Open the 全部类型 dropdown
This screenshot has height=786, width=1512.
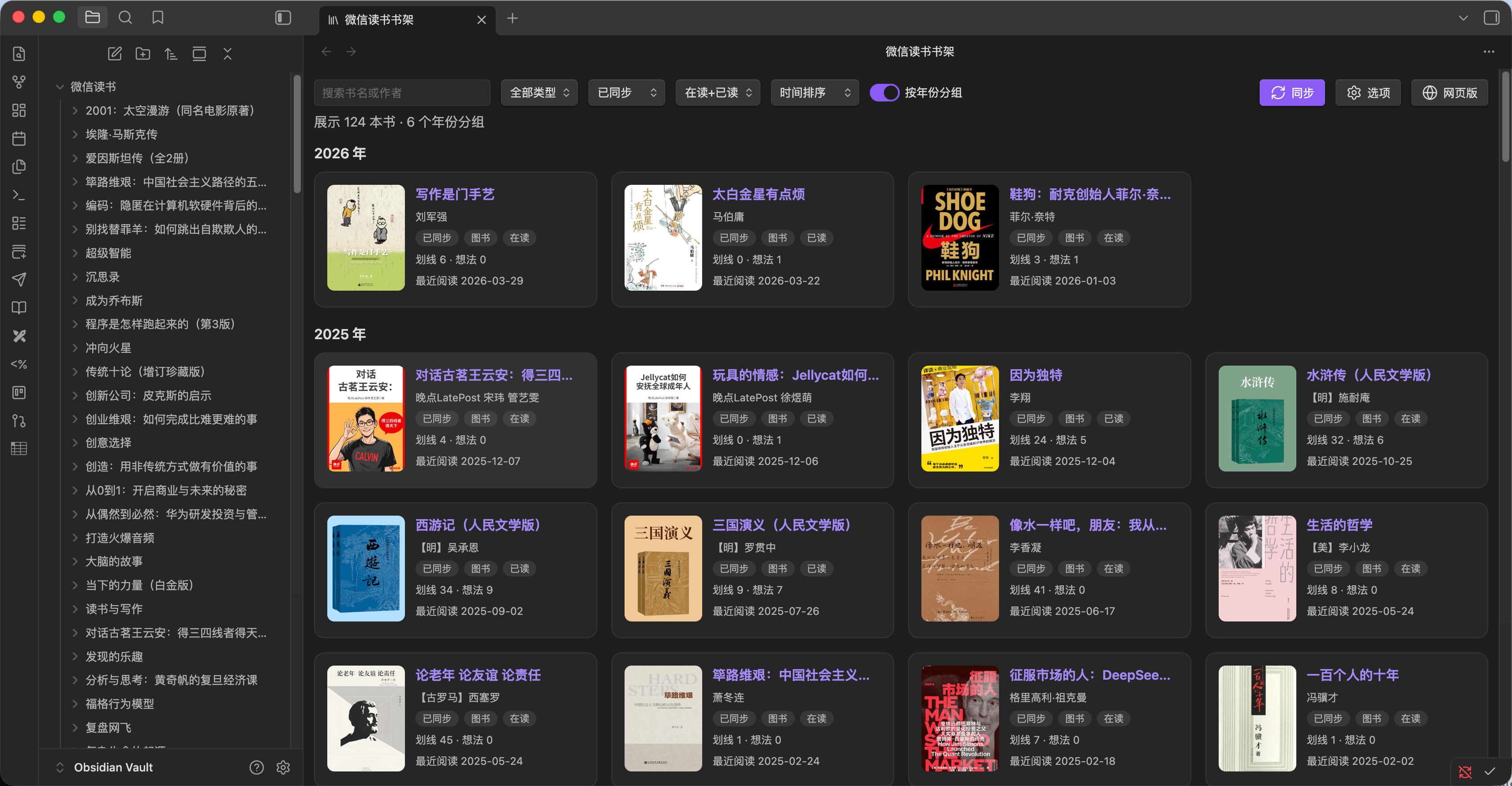tap(539, 93)
